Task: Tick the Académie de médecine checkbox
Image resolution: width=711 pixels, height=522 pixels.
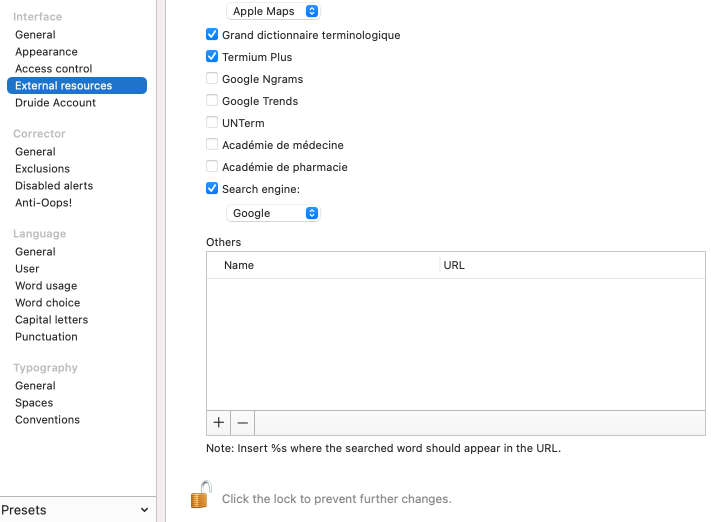Action: point(212,145)
